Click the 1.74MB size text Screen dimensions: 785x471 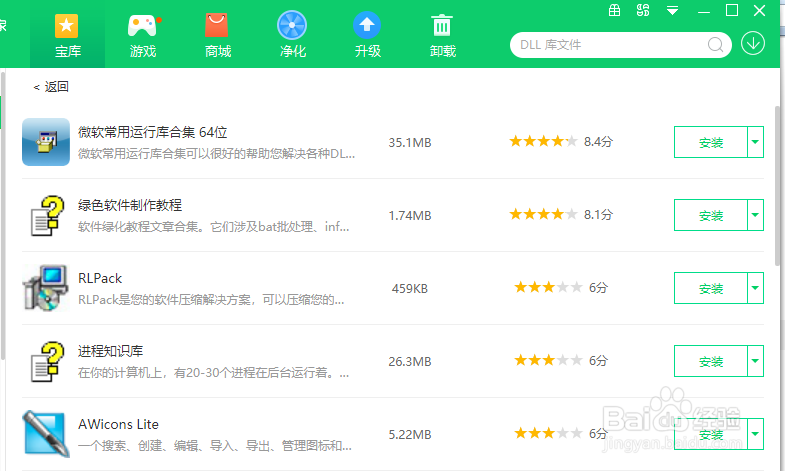point(410,216)
